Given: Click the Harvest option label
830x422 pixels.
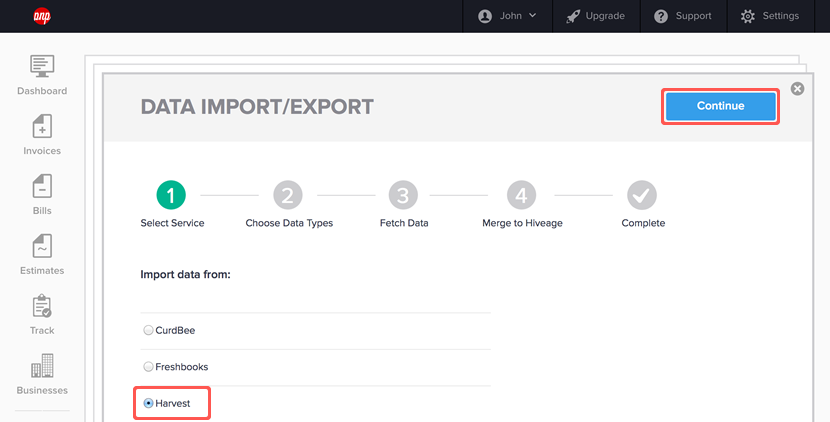Looking at the screenshot, I should (x=173, y=403).
